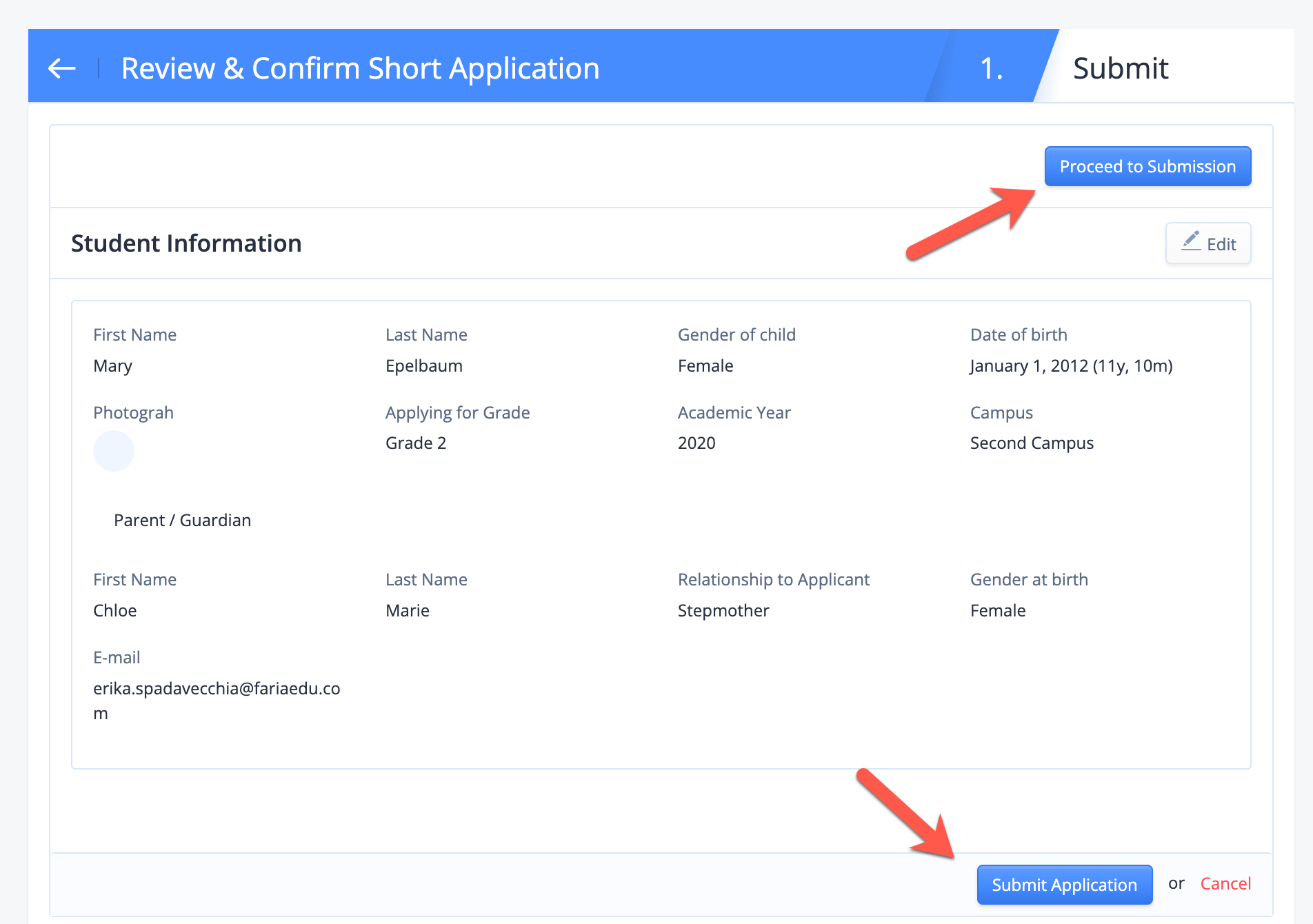Click the Campus label

(1001, 412)
